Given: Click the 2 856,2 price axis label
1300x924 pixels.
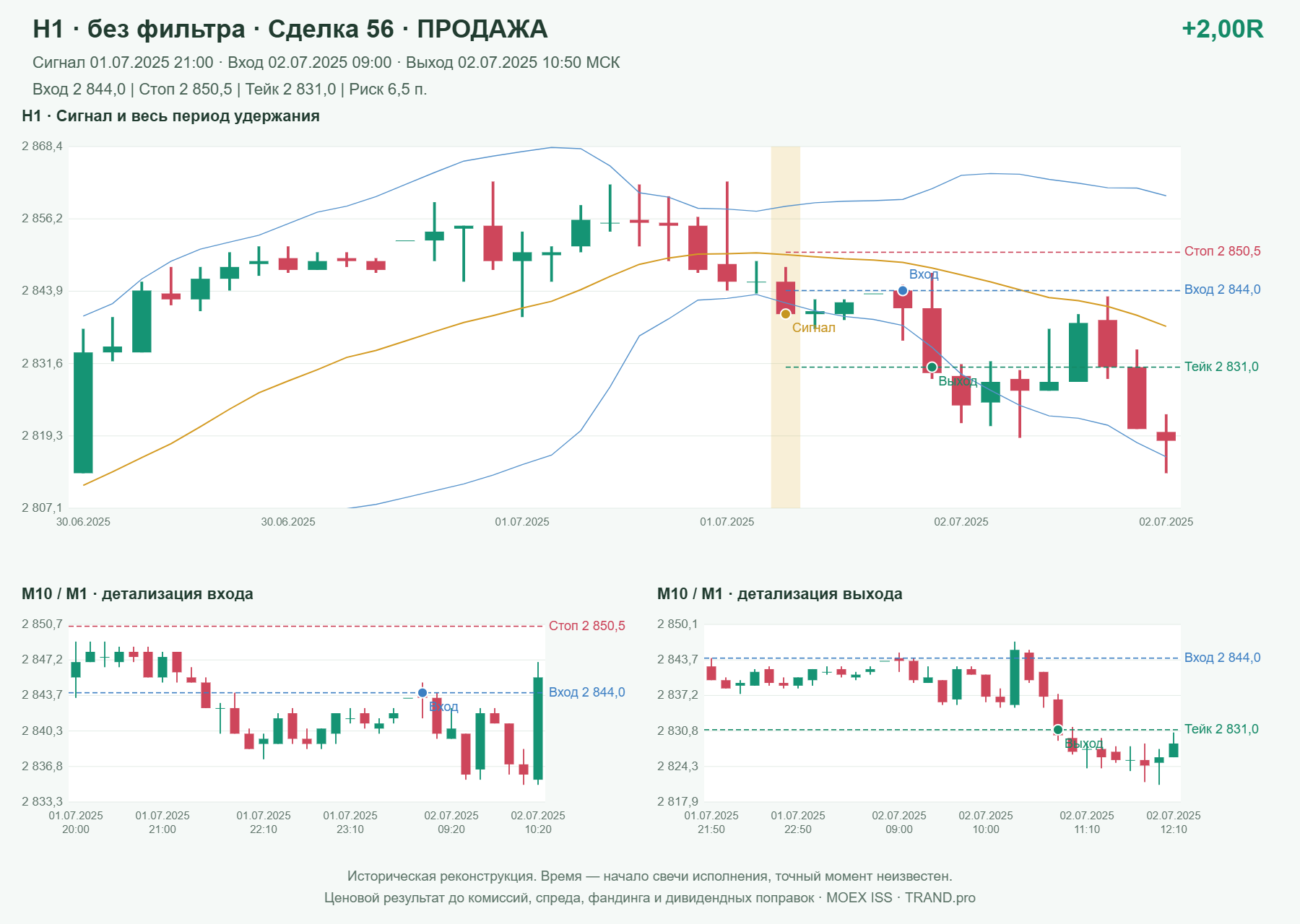Looking at the screenshot, I should click(x=42, y=219).
